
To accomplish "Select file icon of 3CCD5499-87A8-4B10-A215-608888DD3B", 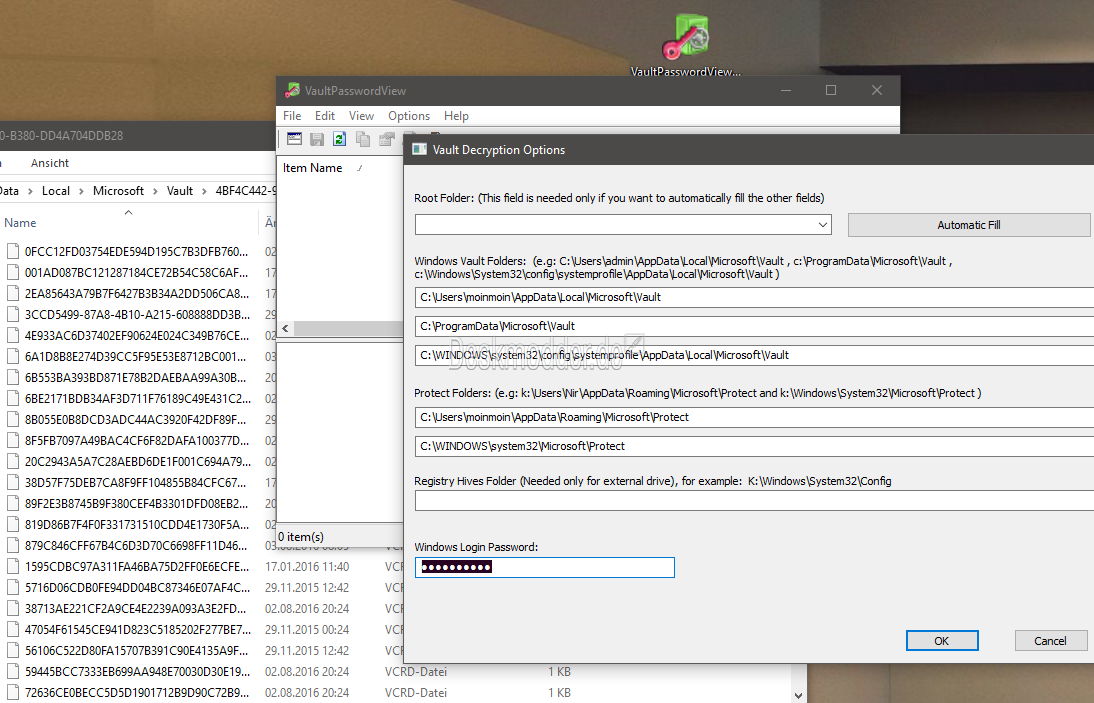I will 13,314.
